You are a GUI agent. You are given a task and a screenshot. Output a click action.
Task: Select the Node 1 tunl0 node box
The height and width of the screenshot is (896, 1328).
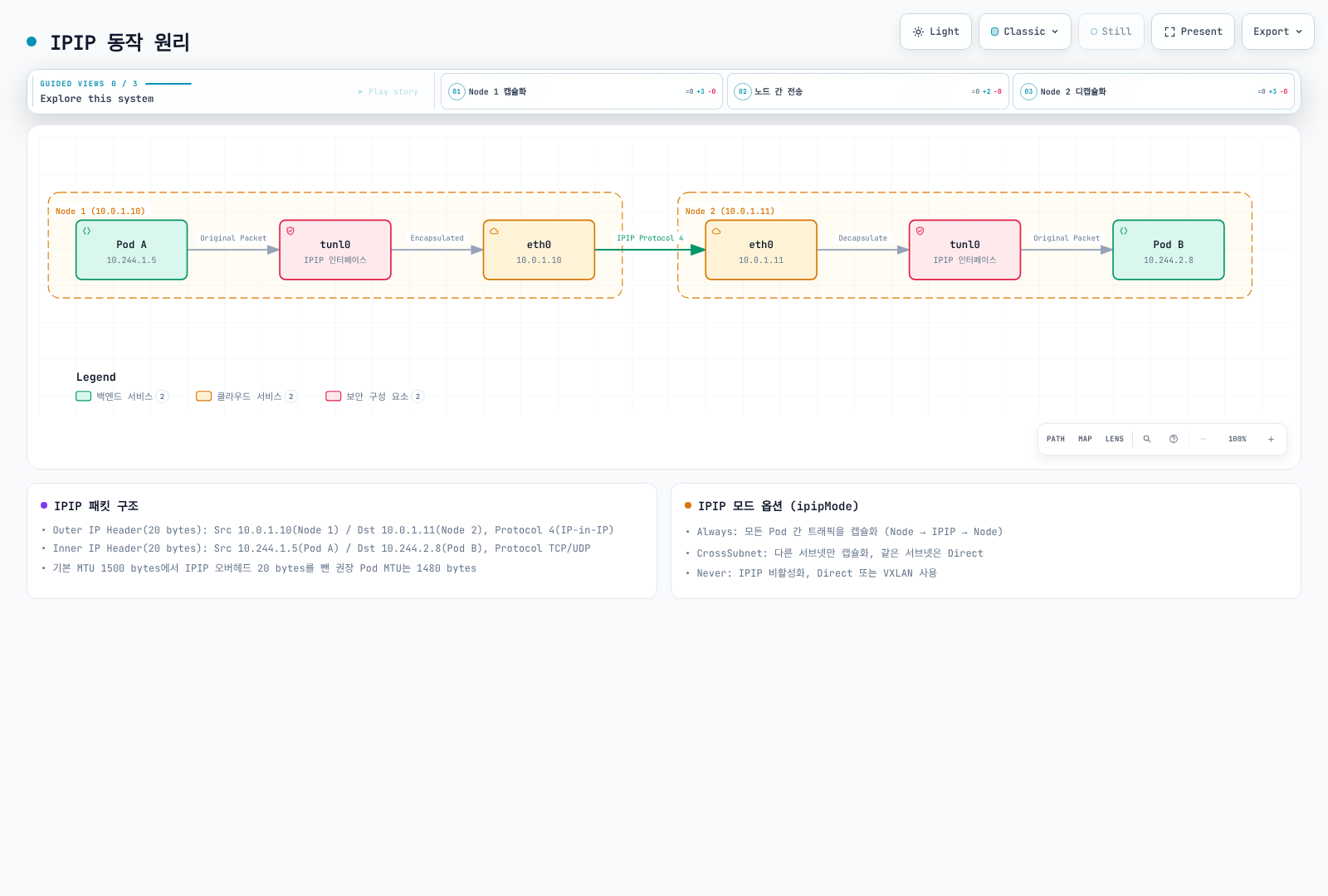(x=335, y=250)
